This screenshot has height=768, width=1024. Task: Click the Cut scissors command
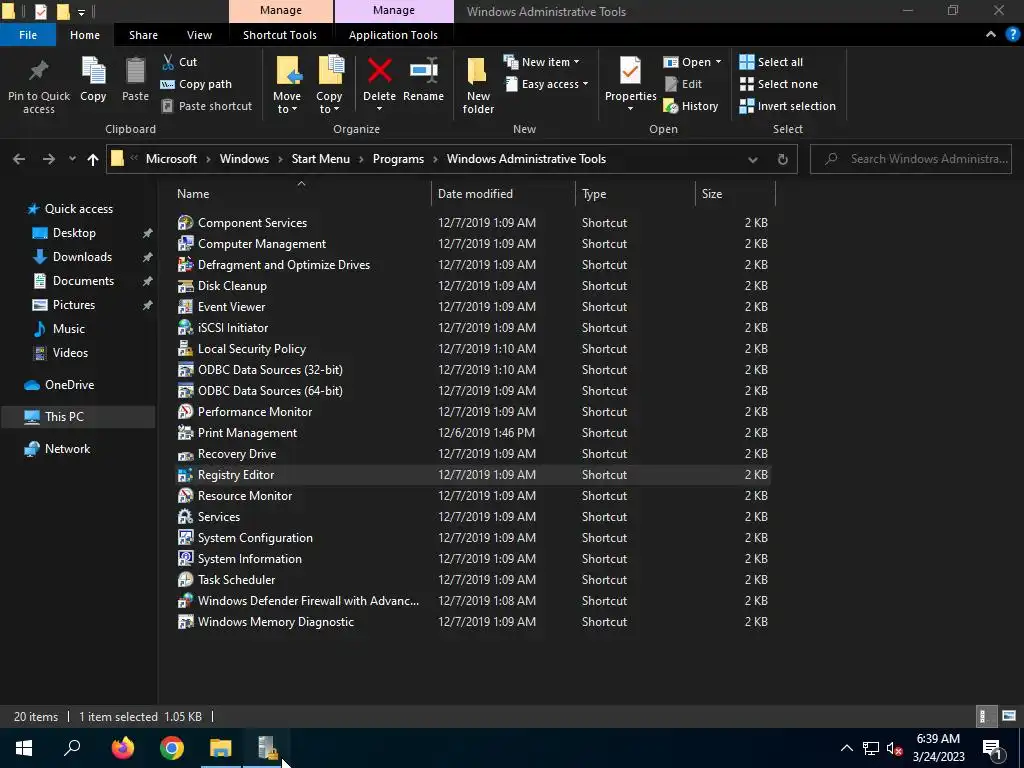pos(180,62)
